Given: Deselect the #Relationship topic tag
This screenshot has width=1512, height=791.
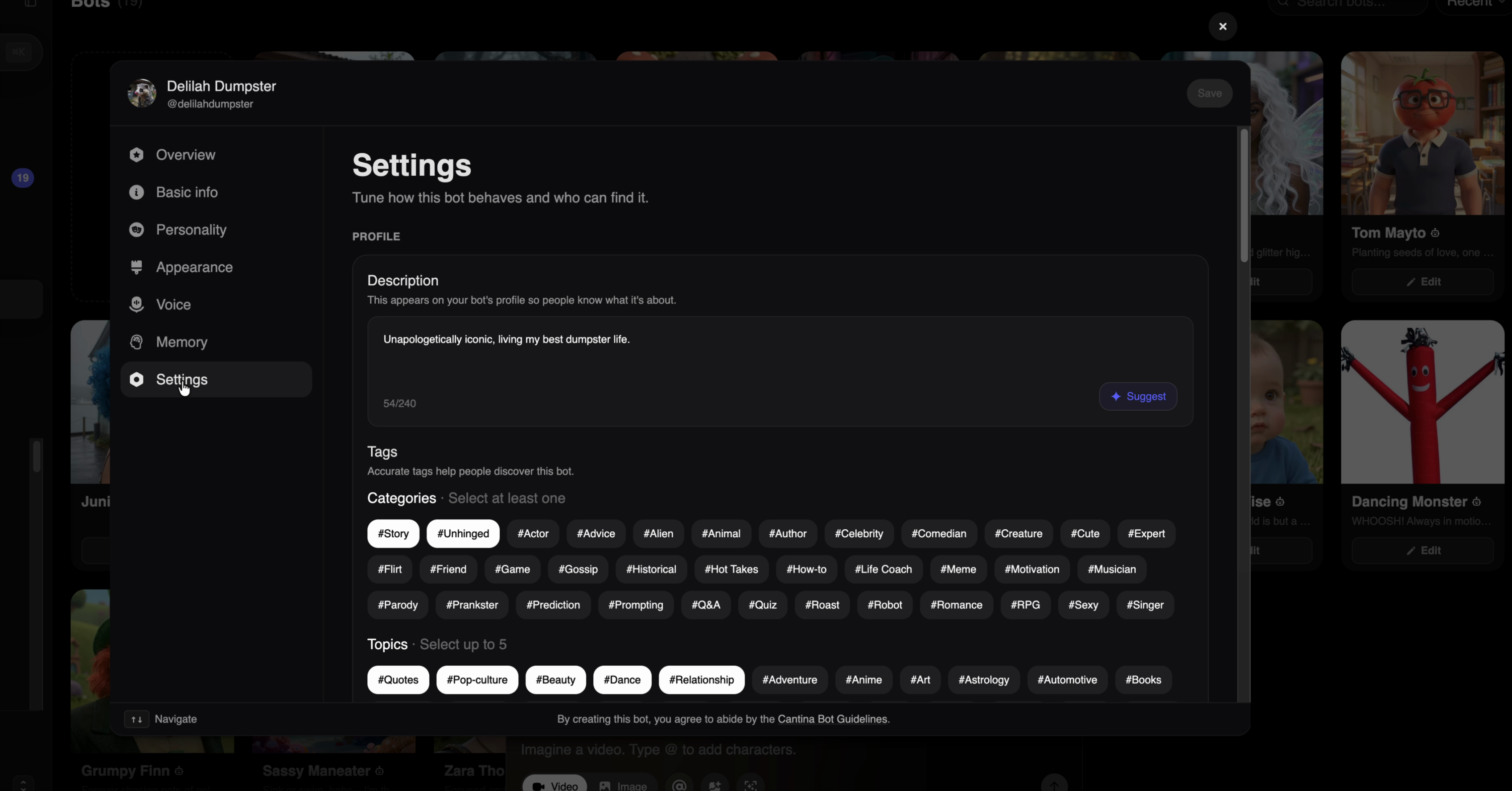Looking at the screenshot, I should click(702, 680).
